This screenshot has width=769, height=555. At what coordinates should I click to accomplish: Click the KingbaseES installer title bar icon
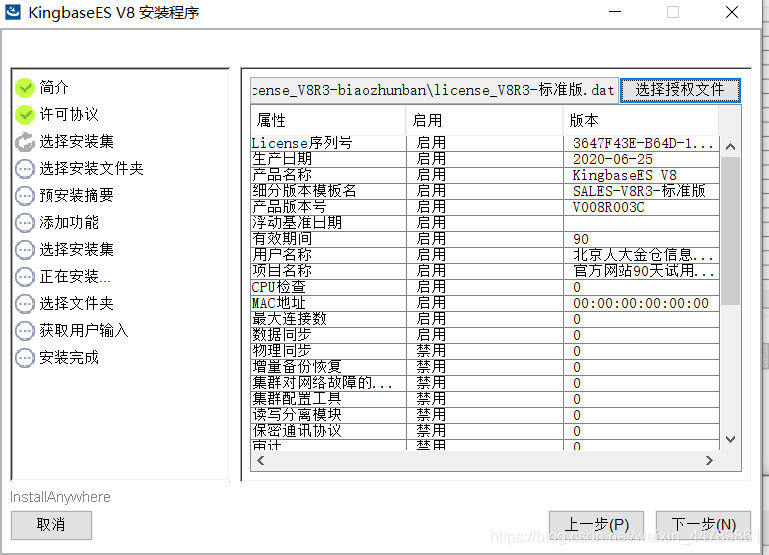[13, 12]
